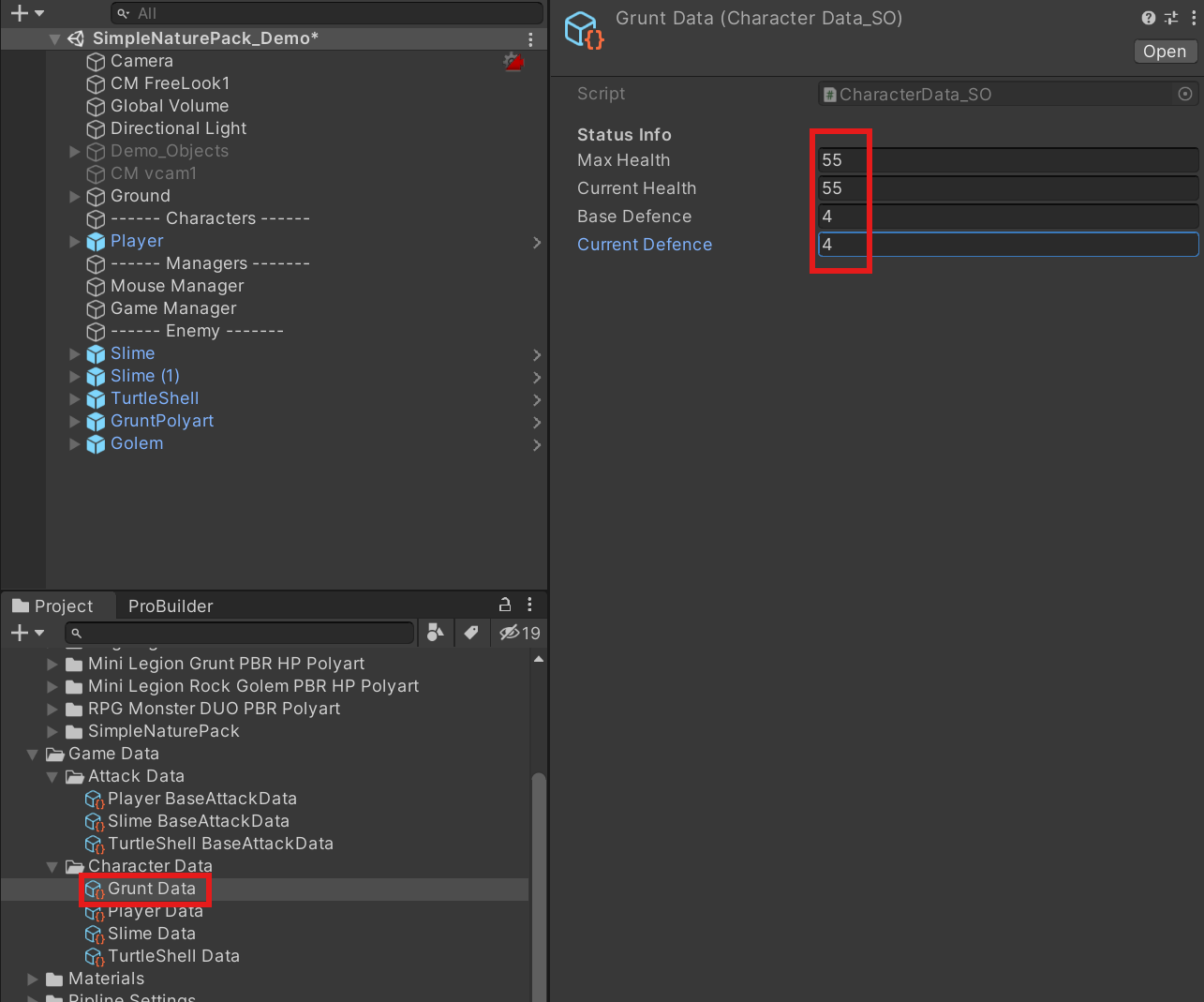1204x1002 pixels.
Task: Click the red Cinemachine icon beside Camera
Action: coord(513,62)
